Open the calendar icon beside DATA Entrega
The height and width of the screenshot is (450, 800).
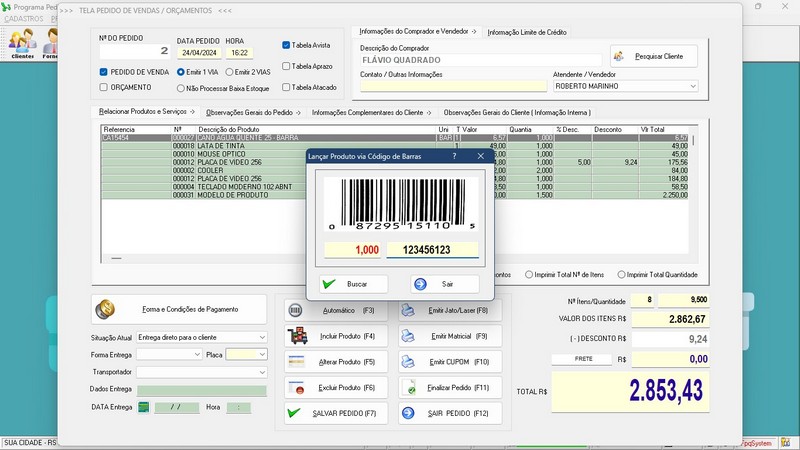point(144,407)
